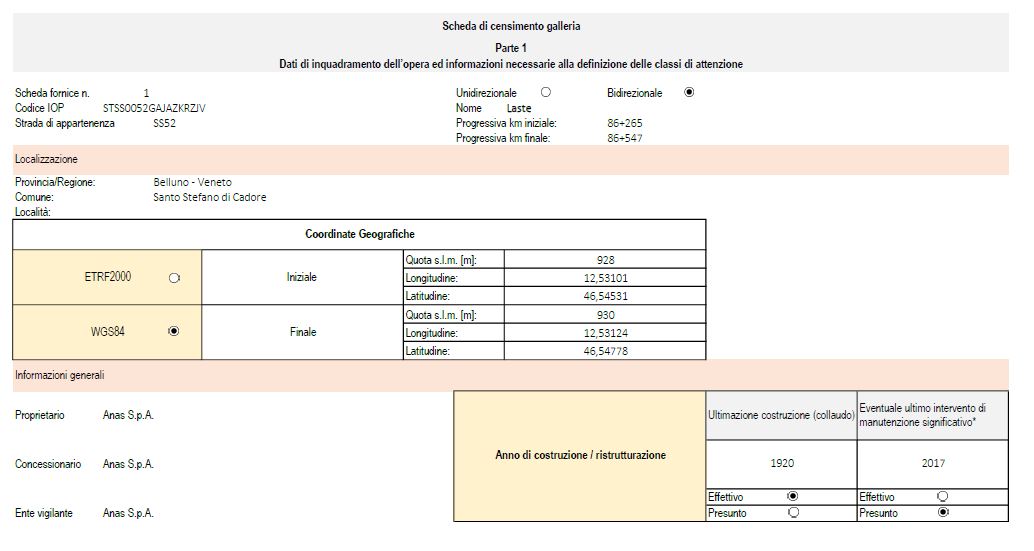Click the Comune value Santo Stefano di Cadore
This screenshot has width=1034, height=551.
point(210,197)
